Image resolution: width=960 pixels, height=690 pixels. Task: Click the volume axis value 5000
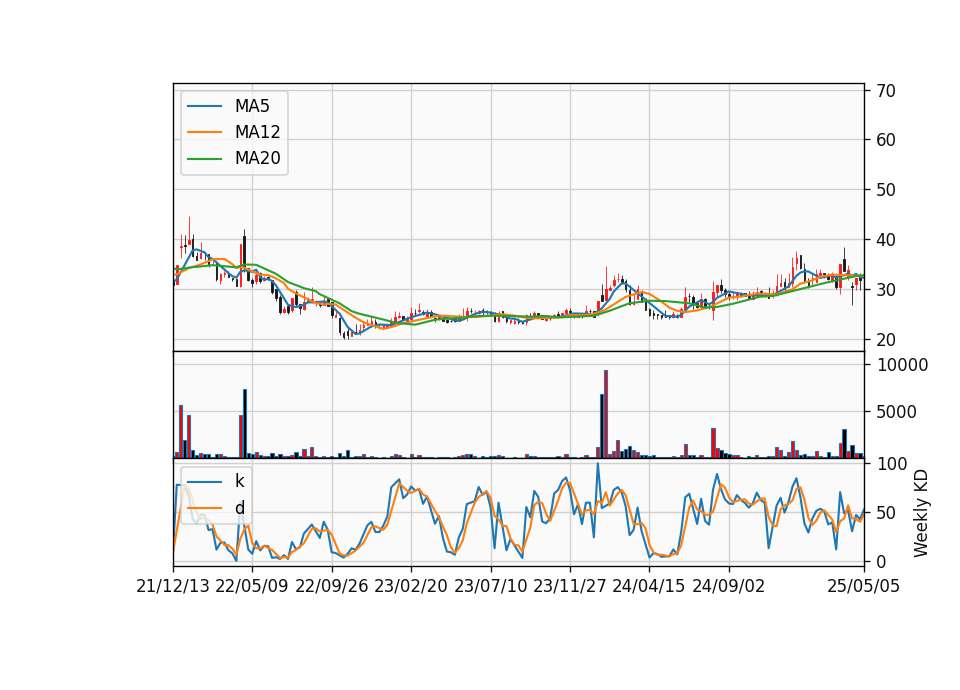(896, 412)
